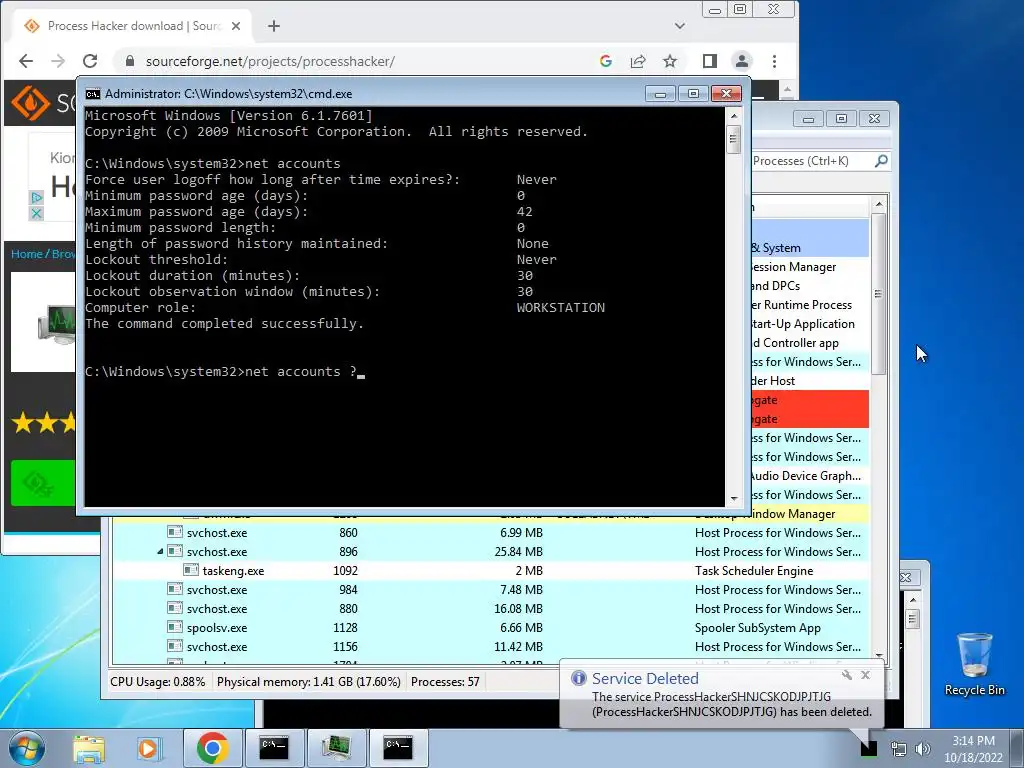Switch to first cmd taskbar button
The height and width of the screenshot is (768, 1024).
[274, 748]
